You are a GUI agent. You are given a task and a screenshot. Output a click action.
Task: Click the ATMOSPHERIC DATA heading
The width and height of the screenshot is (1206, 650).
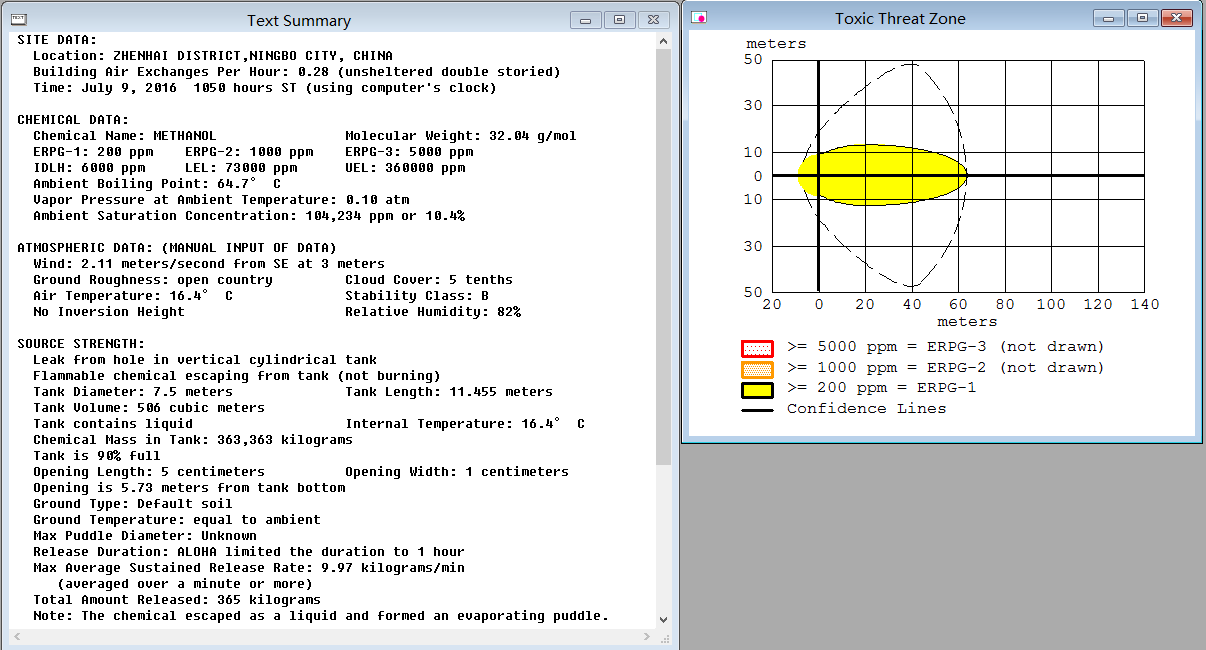pos(177,248)
